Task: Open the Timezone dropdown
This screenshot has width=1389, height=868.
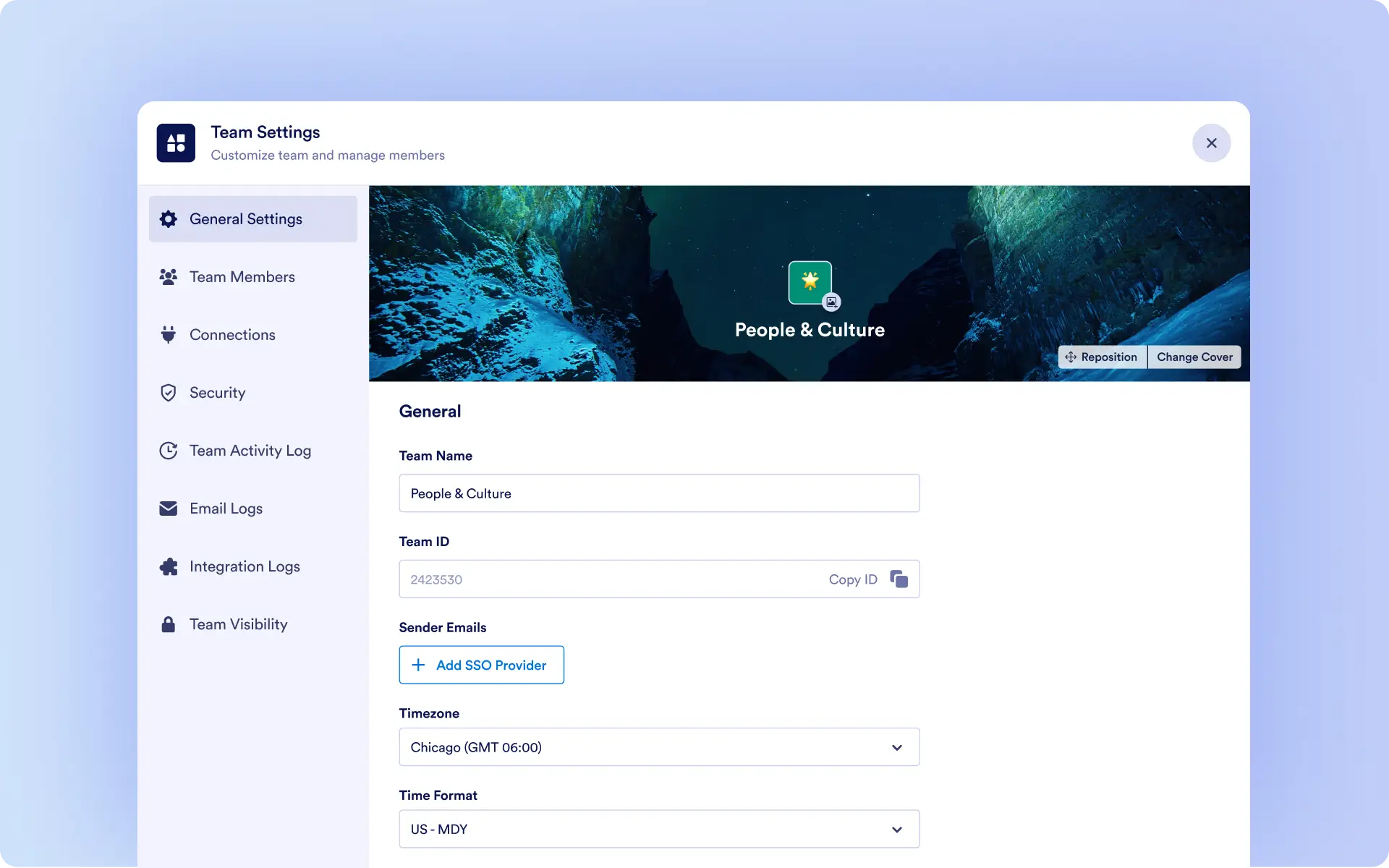Action: point(658,747)
